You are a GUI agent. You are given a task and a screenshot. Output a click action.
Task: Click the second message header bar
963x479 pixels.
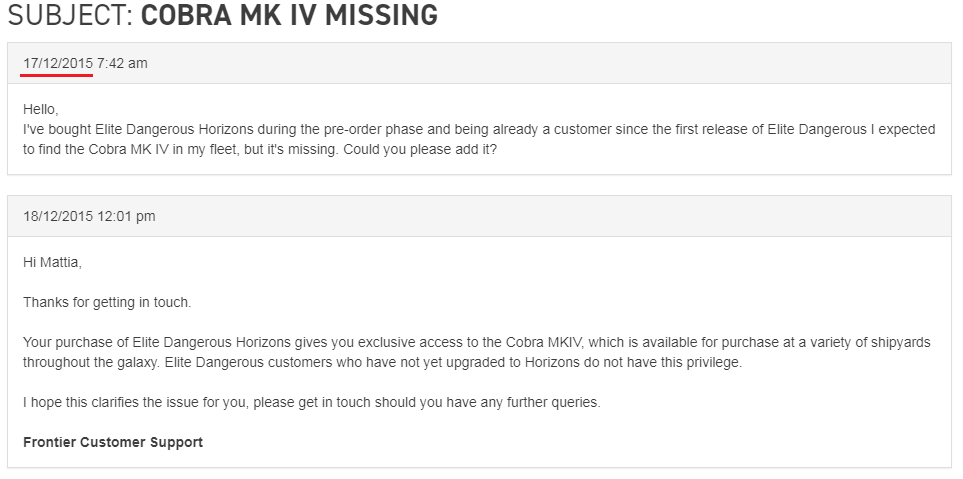pos(480,216)
